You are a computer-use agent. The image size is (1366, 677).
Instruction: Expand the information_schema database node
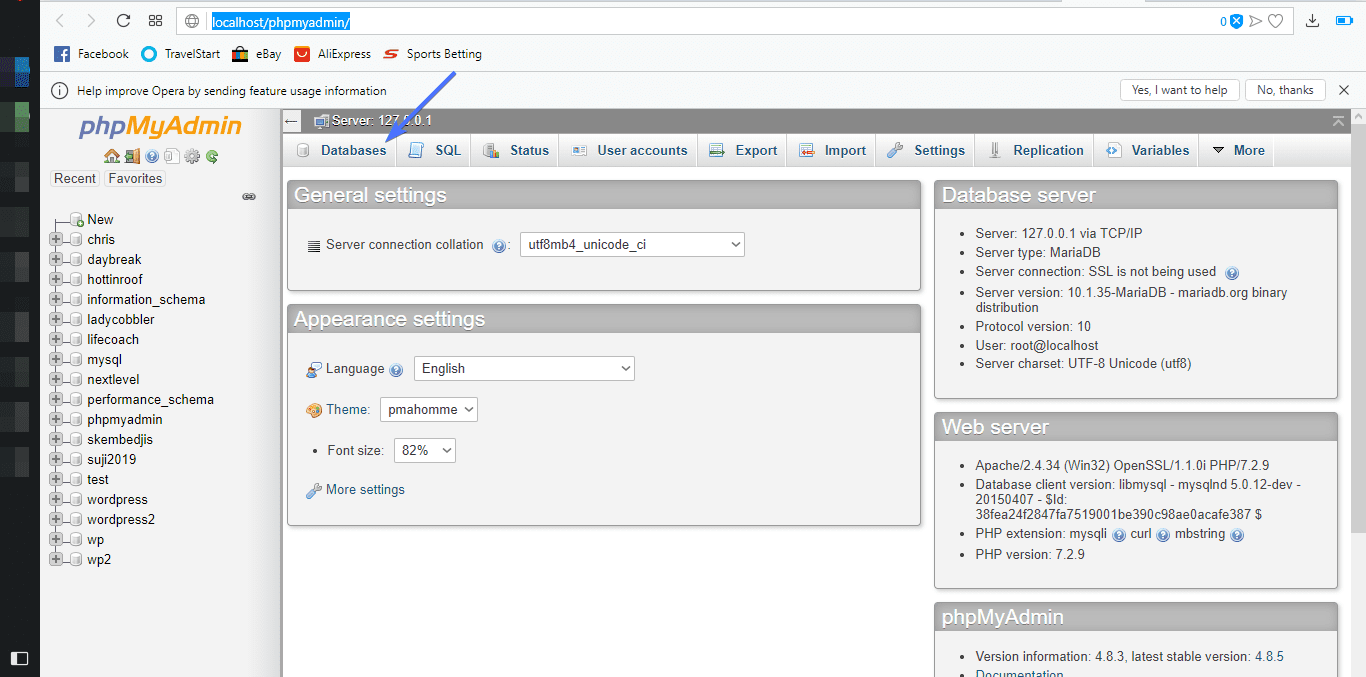click(56, 300)
